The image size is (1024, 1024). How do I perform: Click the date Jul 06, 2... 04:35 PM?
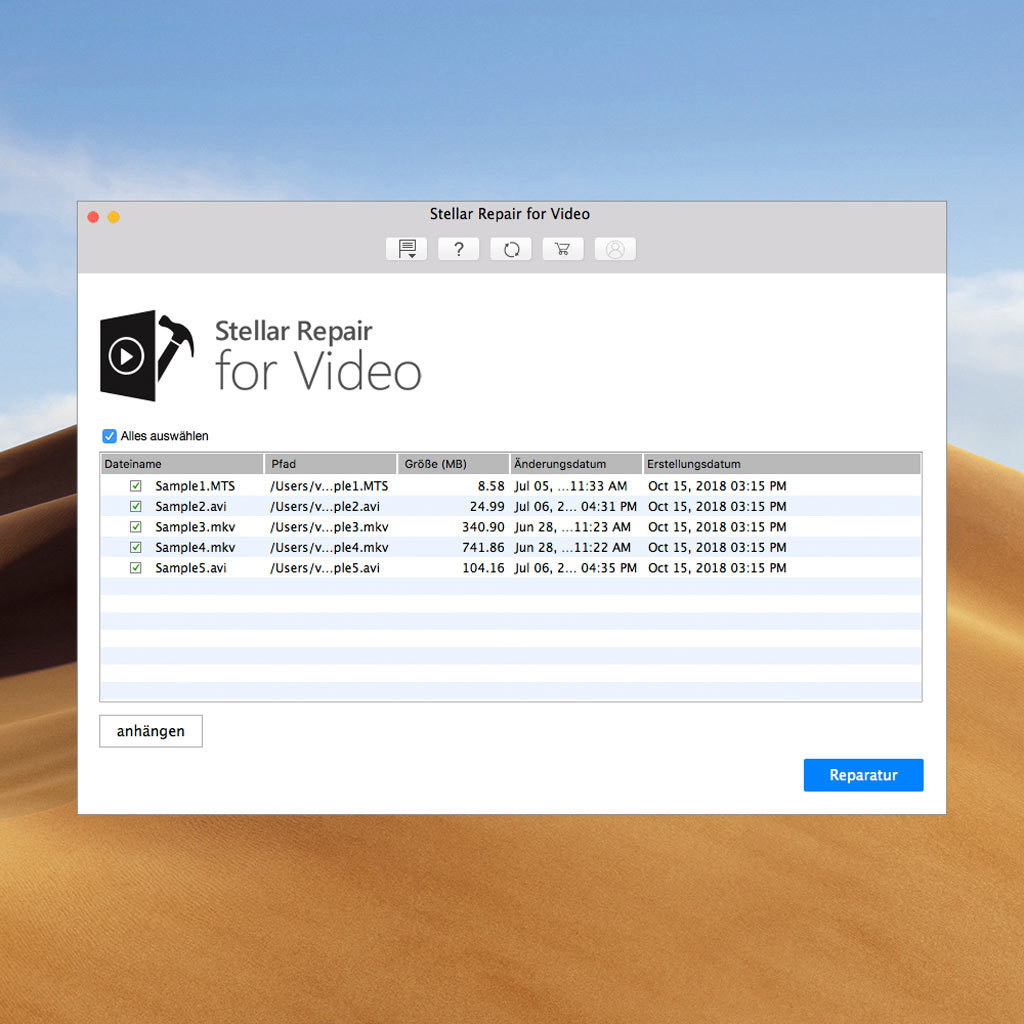(x=575, y=568)
